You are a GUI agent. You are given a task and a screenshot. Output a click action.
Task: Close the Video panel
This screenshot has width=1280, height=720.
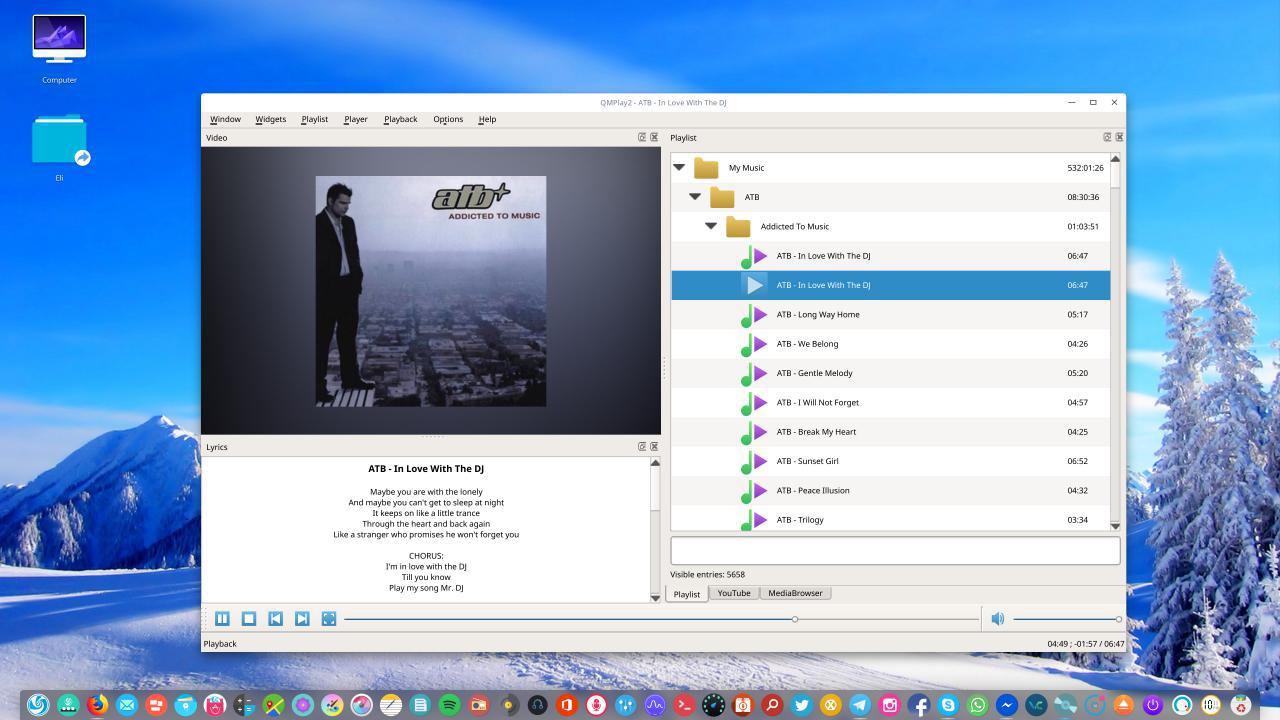[x=654, y=137]
